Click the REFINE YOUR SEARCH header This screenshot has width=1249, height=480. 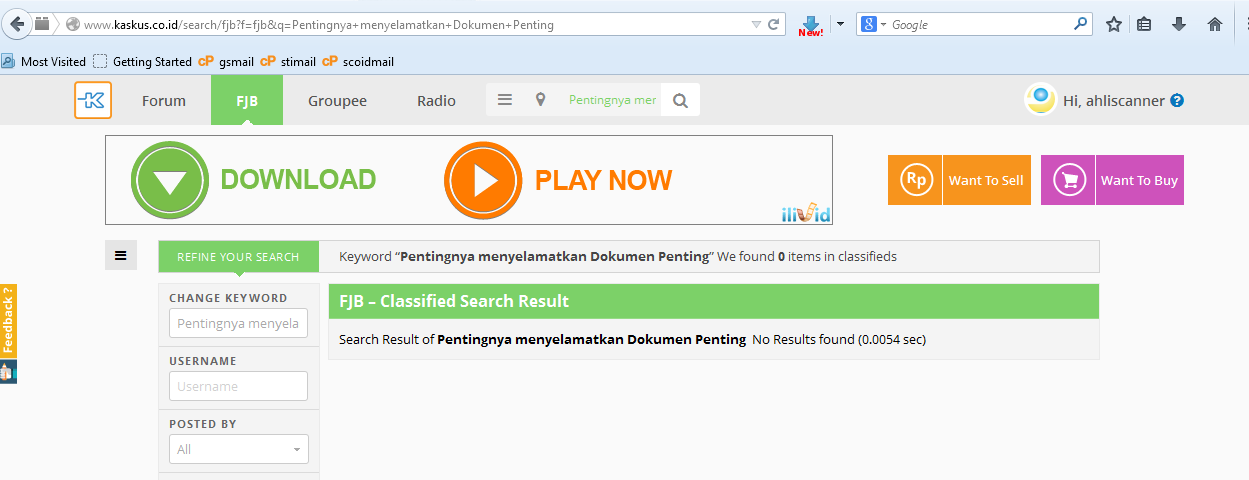coord(238,257)
